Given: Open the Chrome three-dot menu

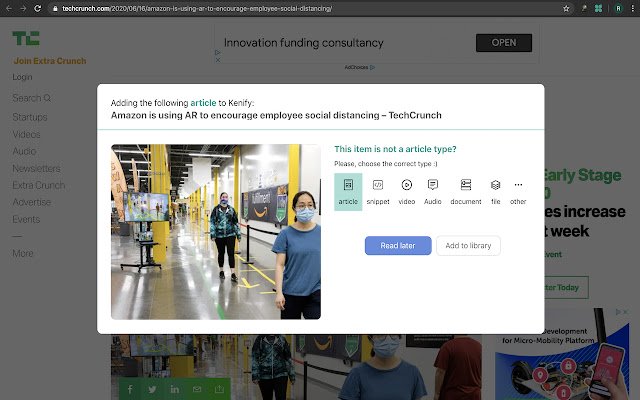Looking at the screenshot, I should pyautogui.click(x=633, y=8).
